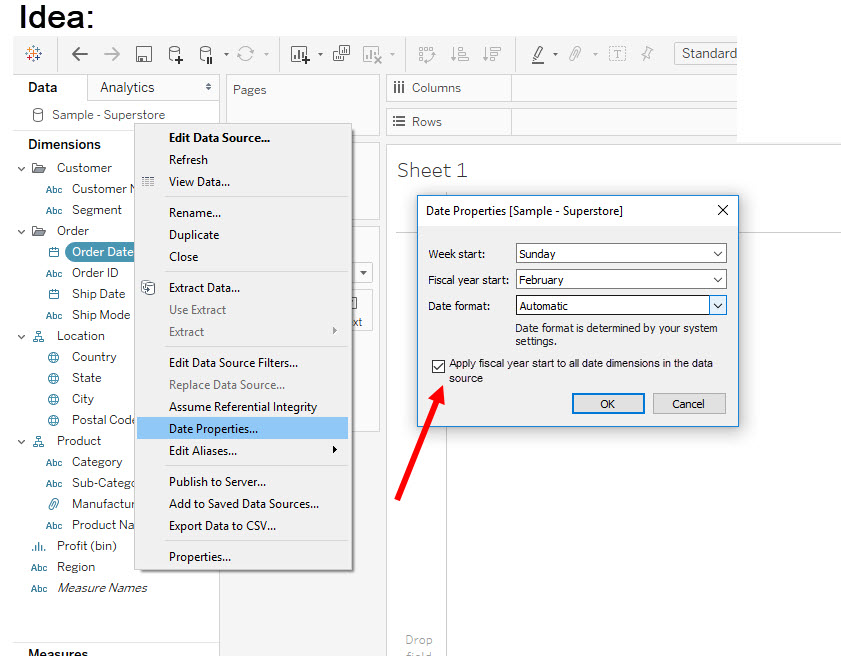Open the Date format dropdown arrow

tap(717, 306)
